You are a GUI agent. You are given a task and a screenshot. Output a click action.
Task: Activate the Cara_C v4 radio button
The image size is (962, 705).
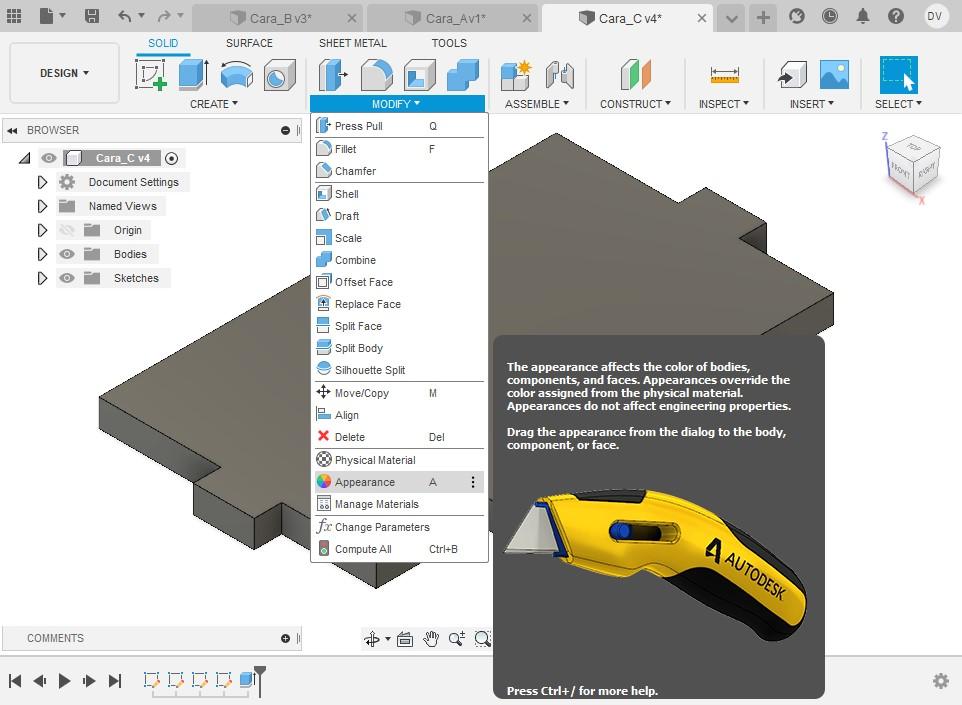172,158
